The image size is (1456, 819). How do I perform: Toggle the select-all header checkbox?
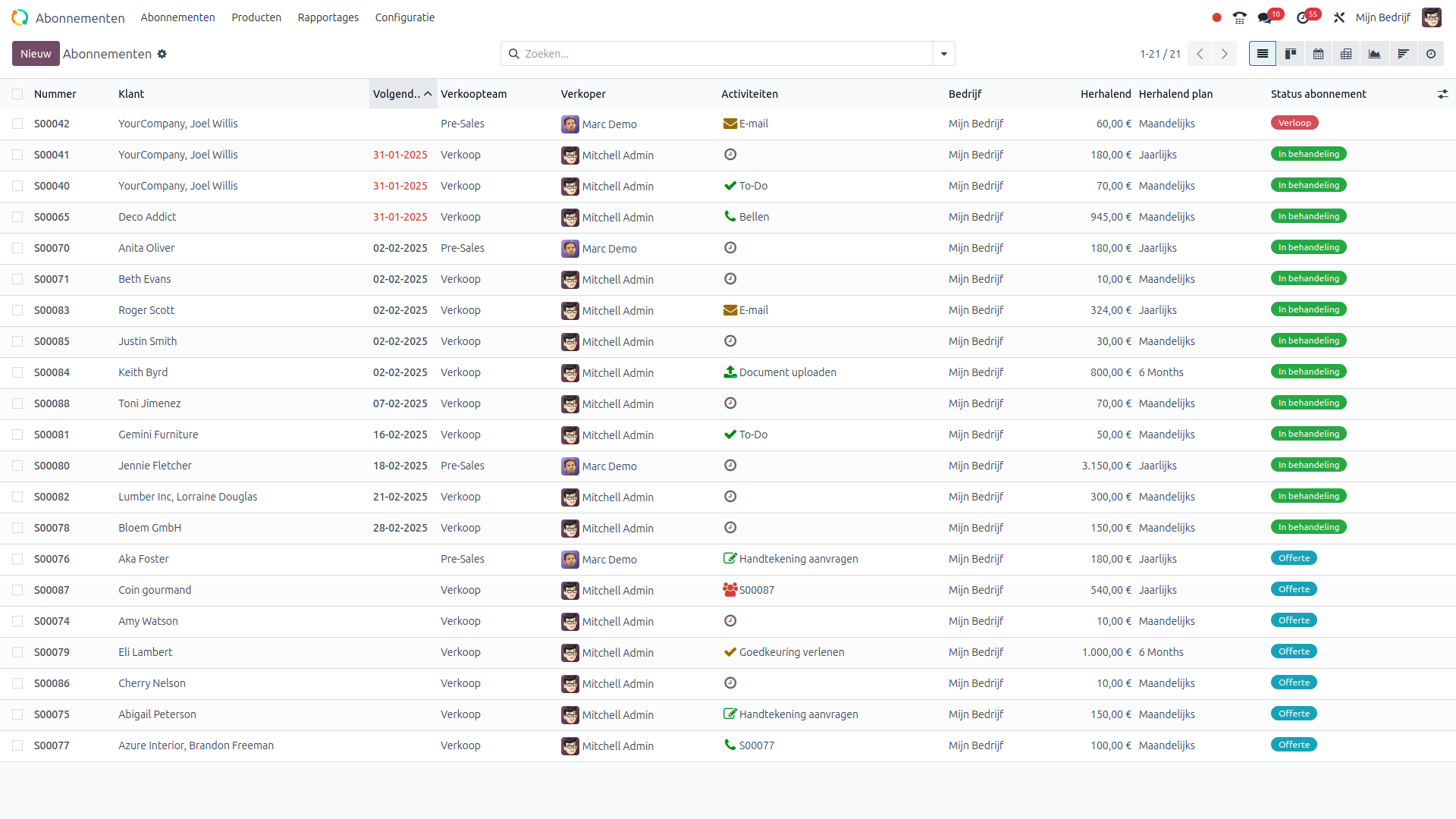[17, 94]
